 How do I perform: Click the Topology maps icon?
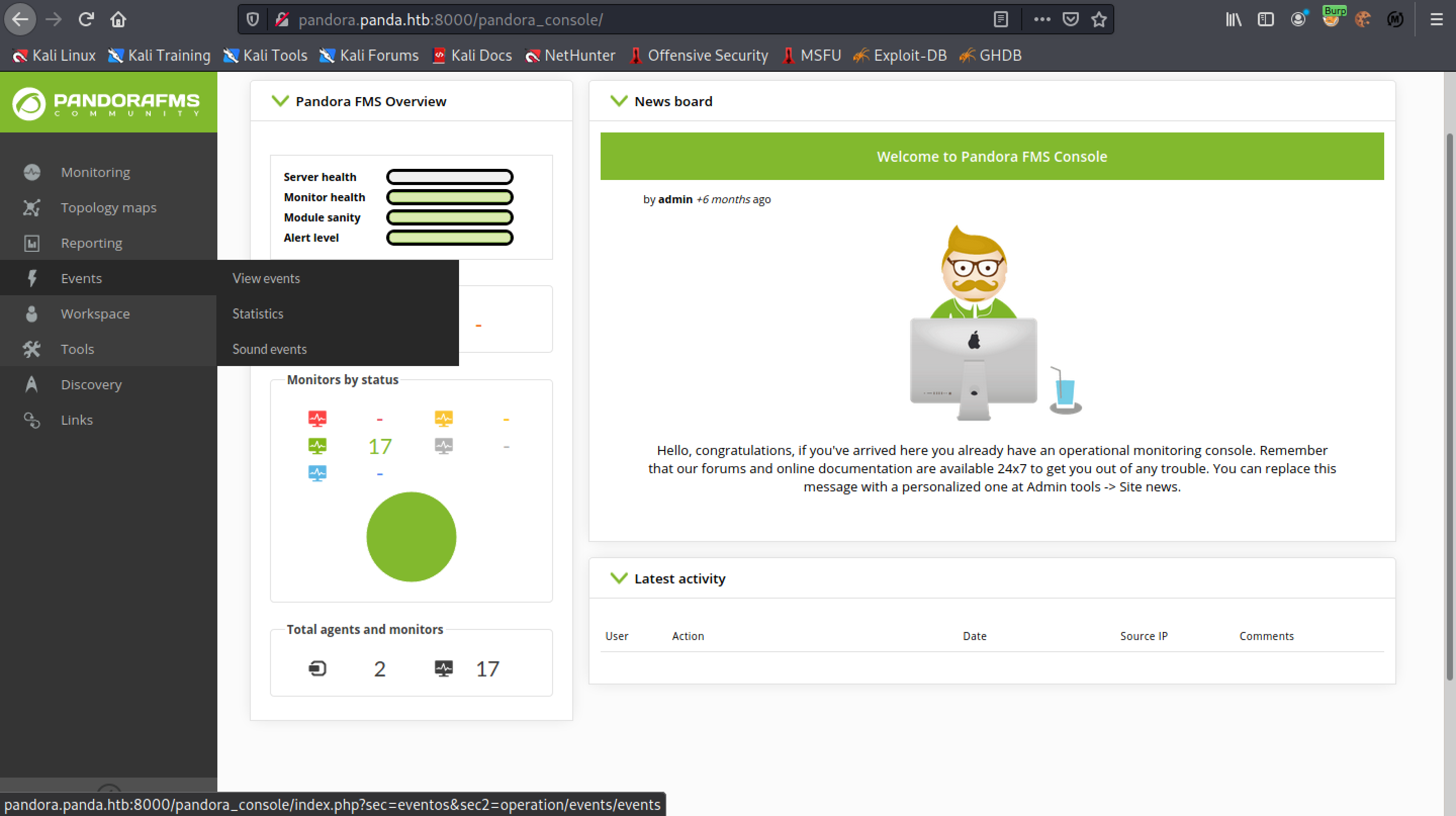tap(32, 207)
